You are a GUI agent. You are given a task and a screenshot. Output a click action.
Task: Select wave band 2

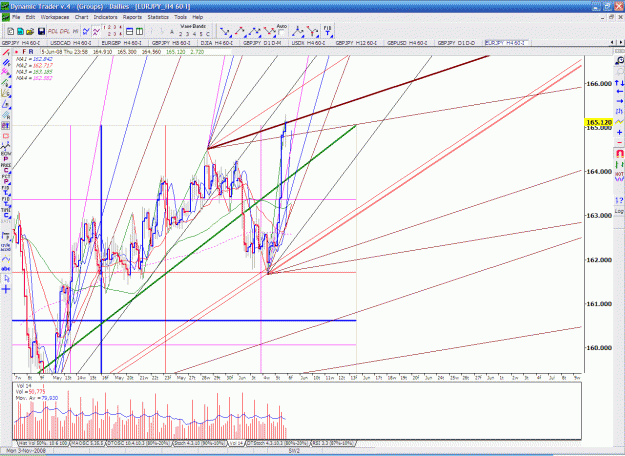(180, 34)
